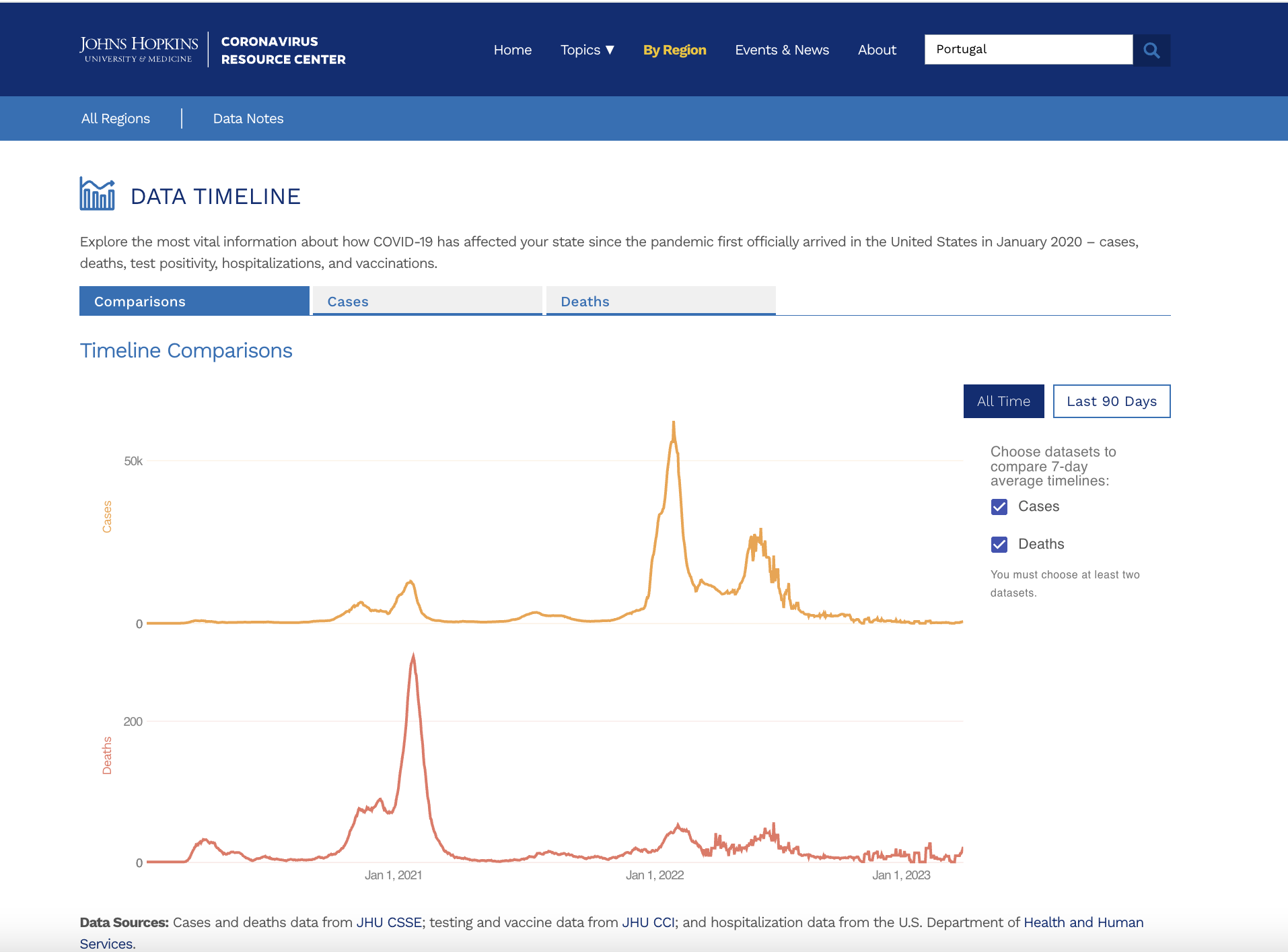Show the Last 90 Days timeline

click(1111, 401)
